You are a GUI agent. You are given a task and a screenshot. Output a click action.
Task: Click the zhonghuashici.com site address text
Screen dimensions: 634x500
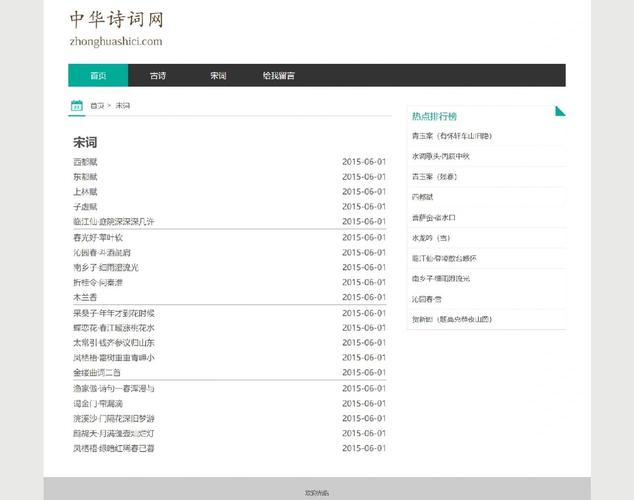click(x=116, y=42)
